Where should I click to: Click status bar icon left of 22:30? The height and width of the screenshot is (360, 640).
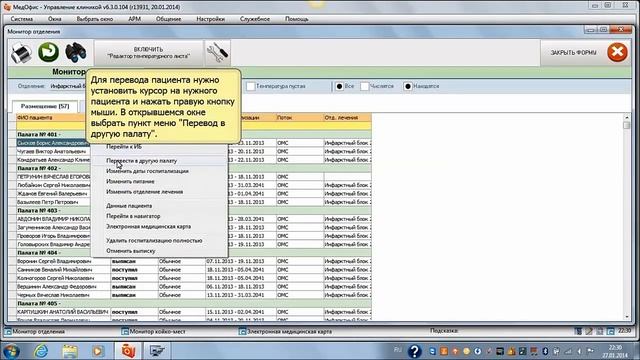tap(610, 331)
